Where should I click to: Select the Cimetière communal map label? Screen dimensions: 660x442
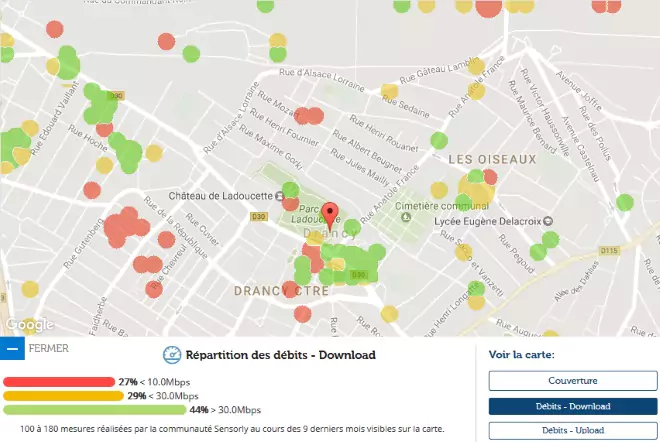(x=410, y=203)
